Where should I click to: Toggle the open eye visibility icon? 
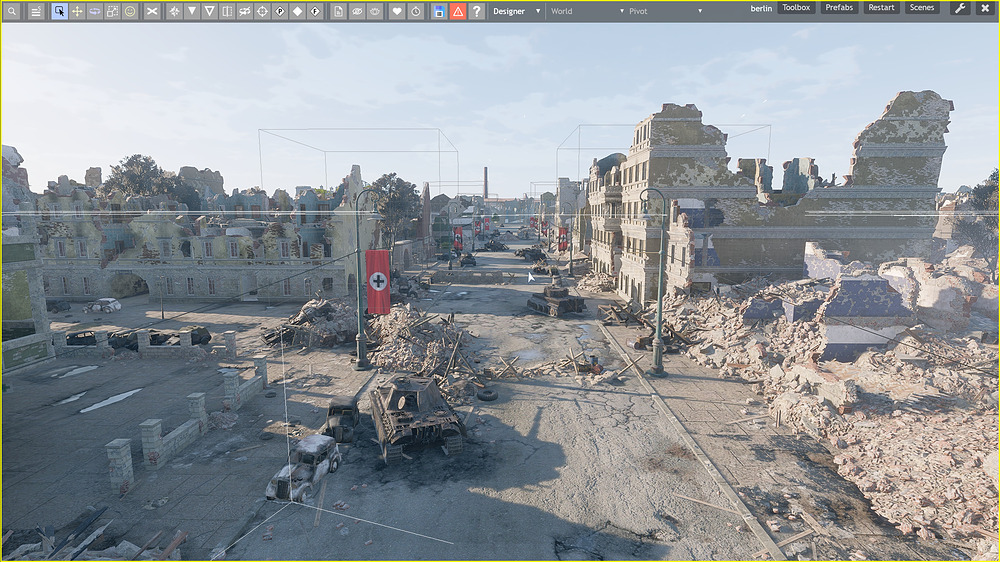(x=375, y=11)
